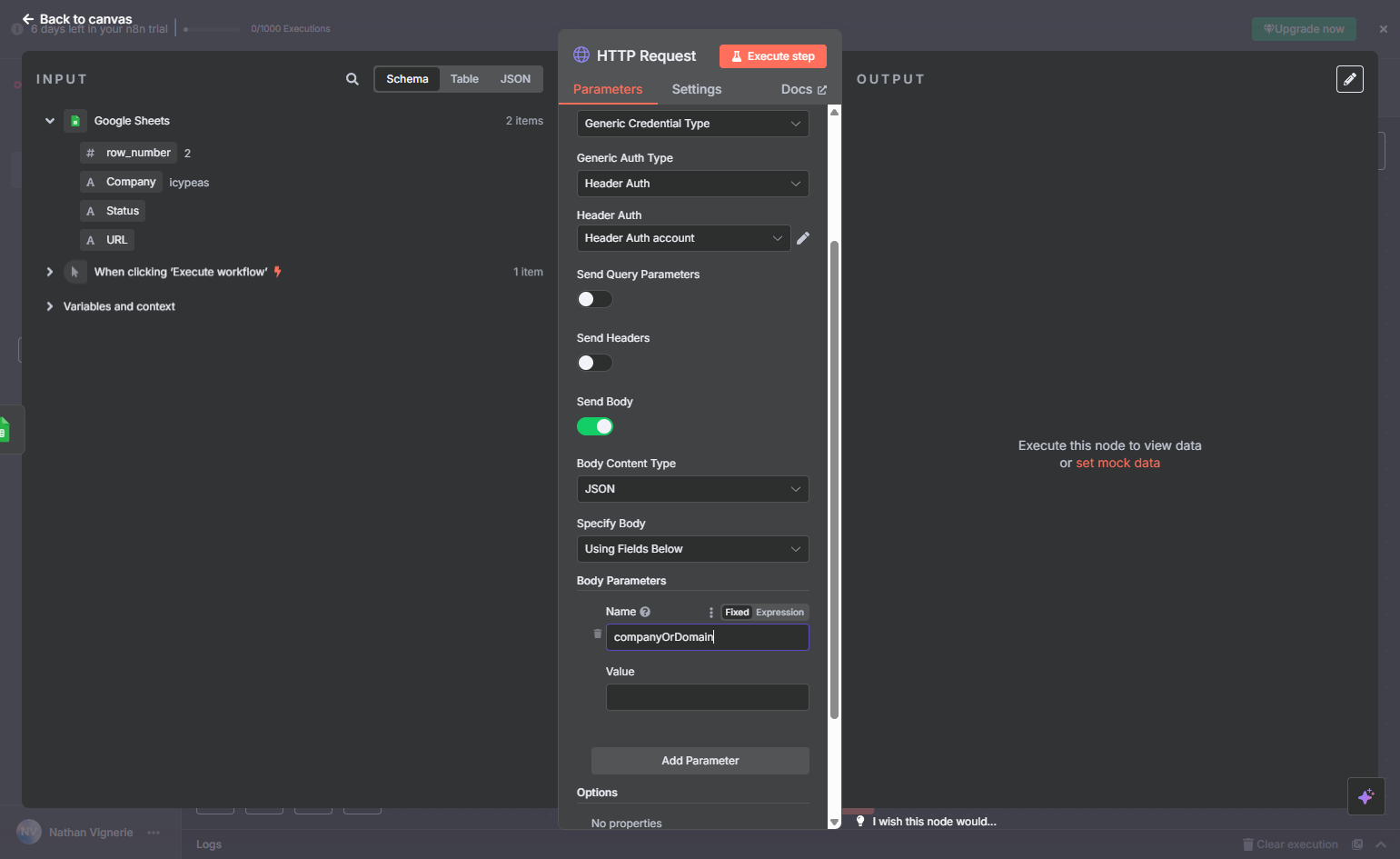Switch Name field to Fixed mode
Image resolution: width=1400 pixels, height=859 pixels.
click(x=737, y=613)
